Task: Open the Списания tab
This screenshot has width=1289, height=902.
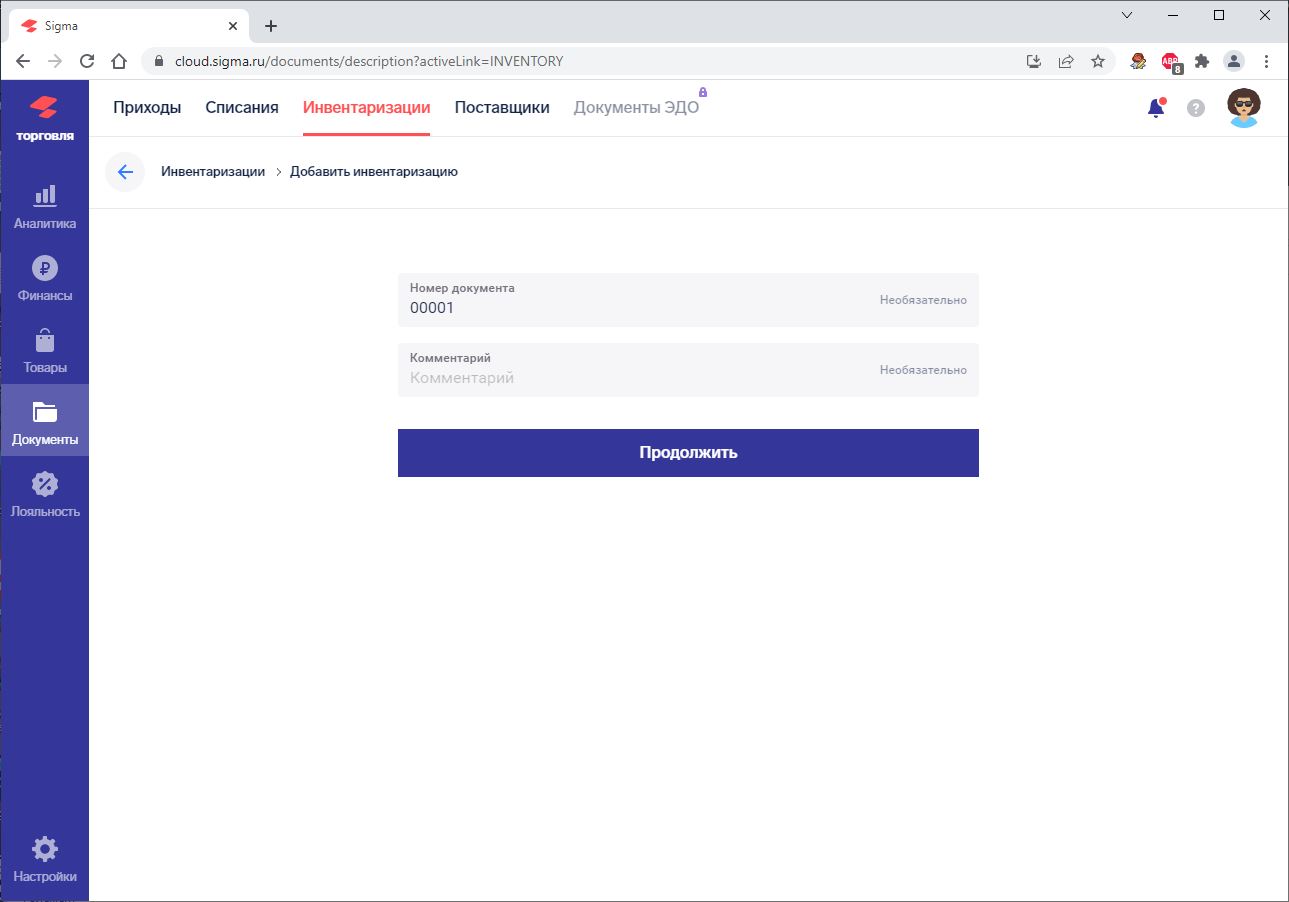Action: coord(240,106)
